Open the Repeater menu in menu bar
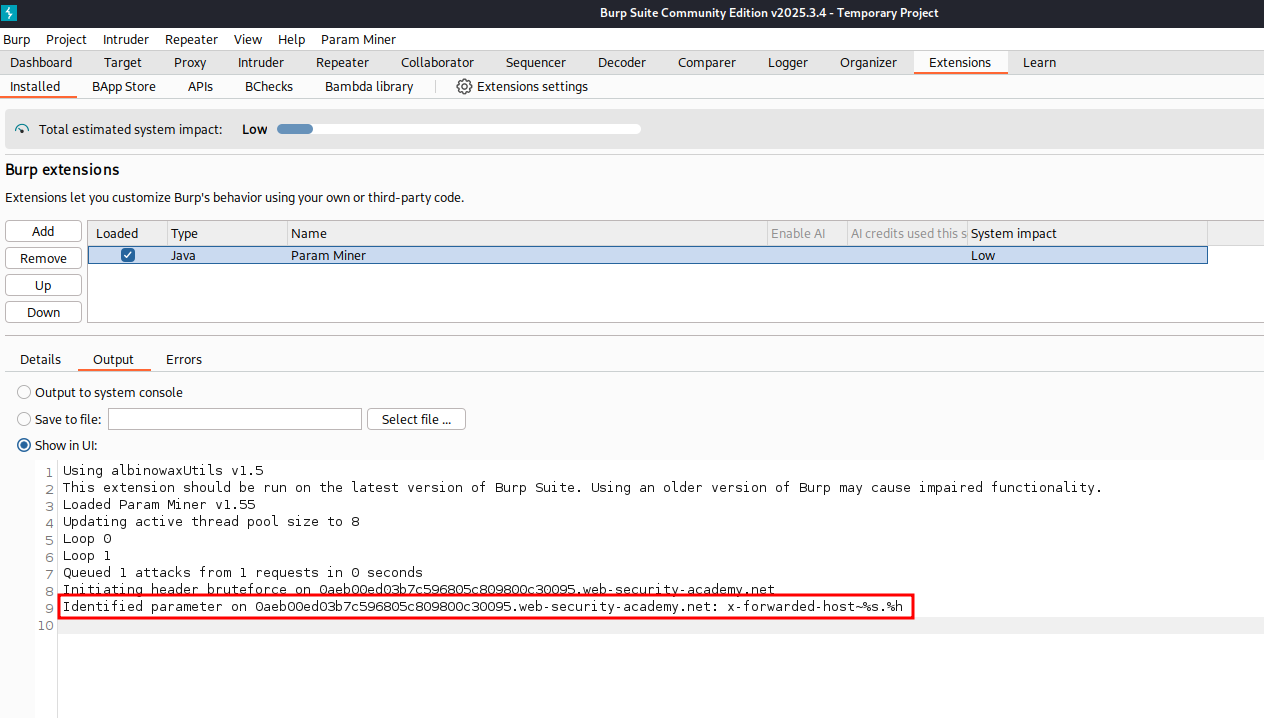The height and width of the screenshot is (718, 1264). (191, 40)
